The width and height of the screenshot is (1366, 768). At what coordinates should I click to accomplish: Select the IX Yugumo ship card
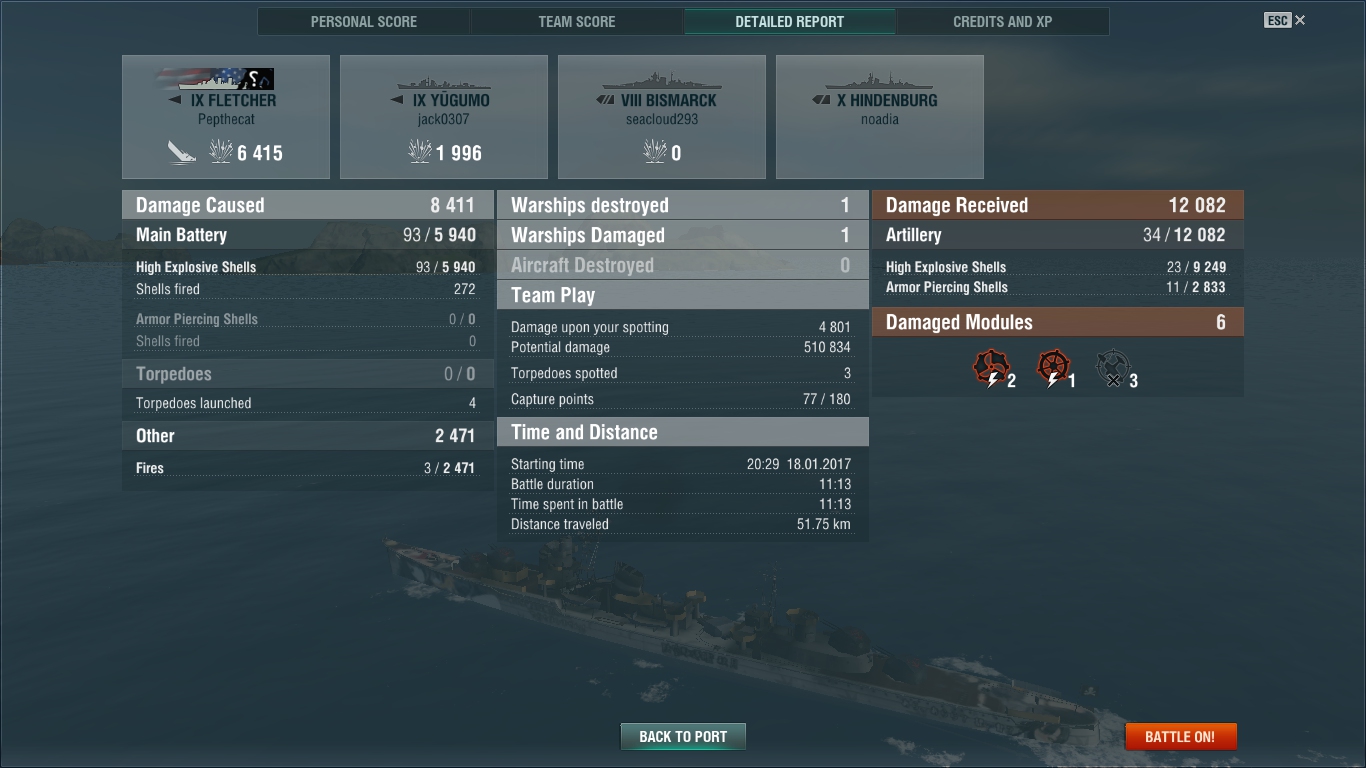coord(444,117)
